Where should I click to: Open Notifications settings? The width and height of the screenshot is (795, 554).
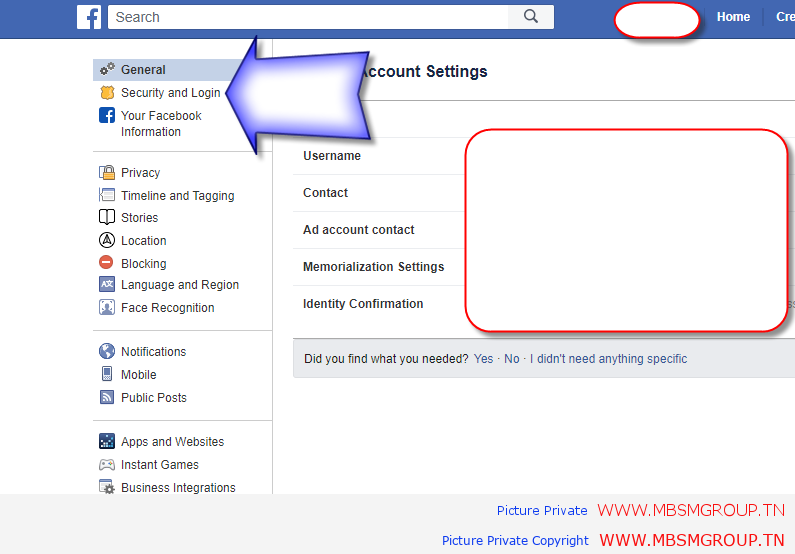(x=153, y=352)
